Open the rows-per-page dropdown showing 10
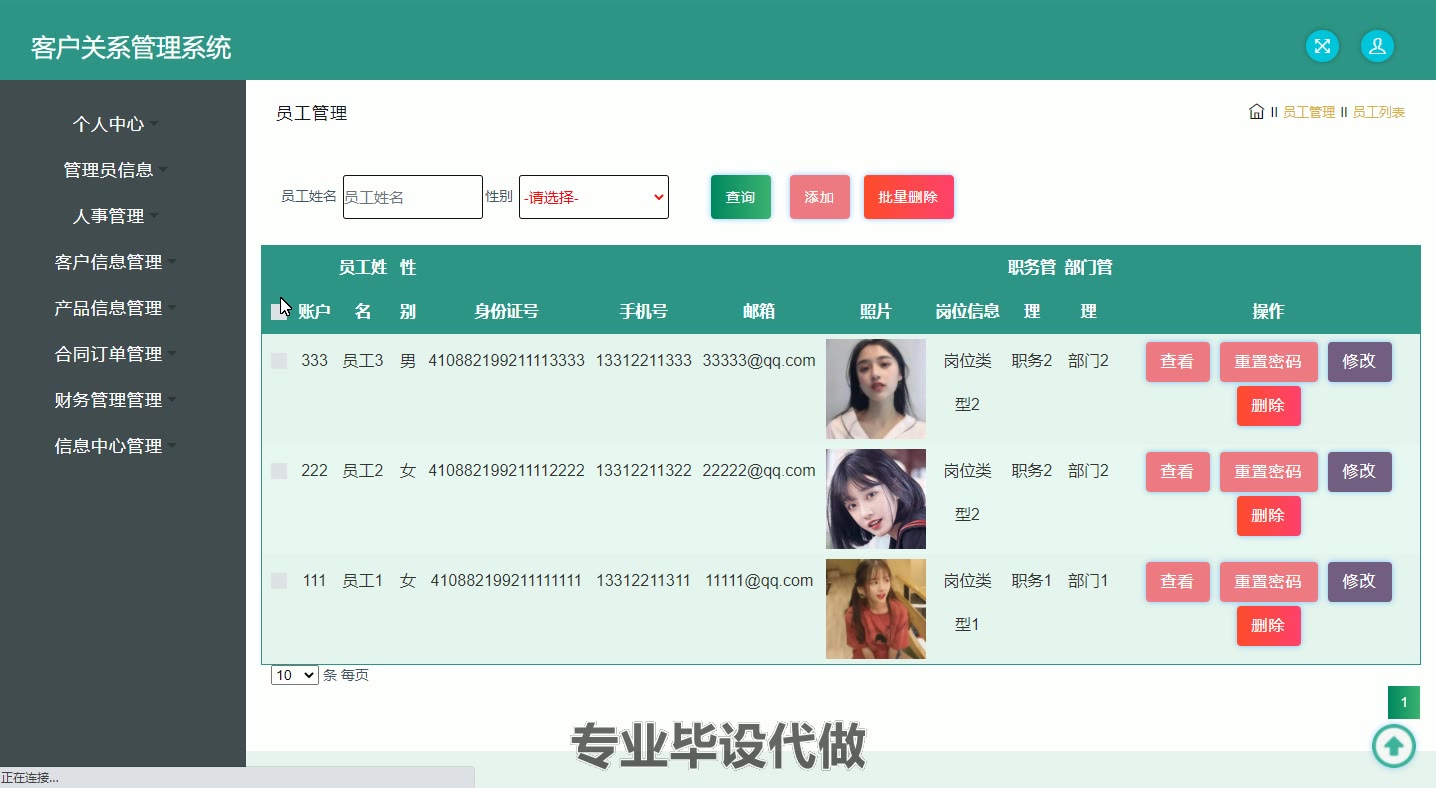This screenshot has height=788, width=1436. point(294,675)
